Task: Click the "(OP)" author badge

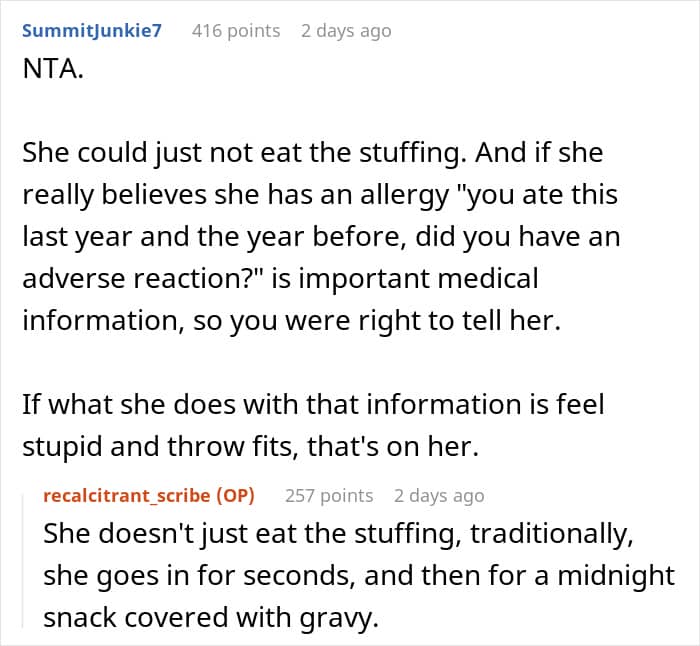Action: (235, 495)
